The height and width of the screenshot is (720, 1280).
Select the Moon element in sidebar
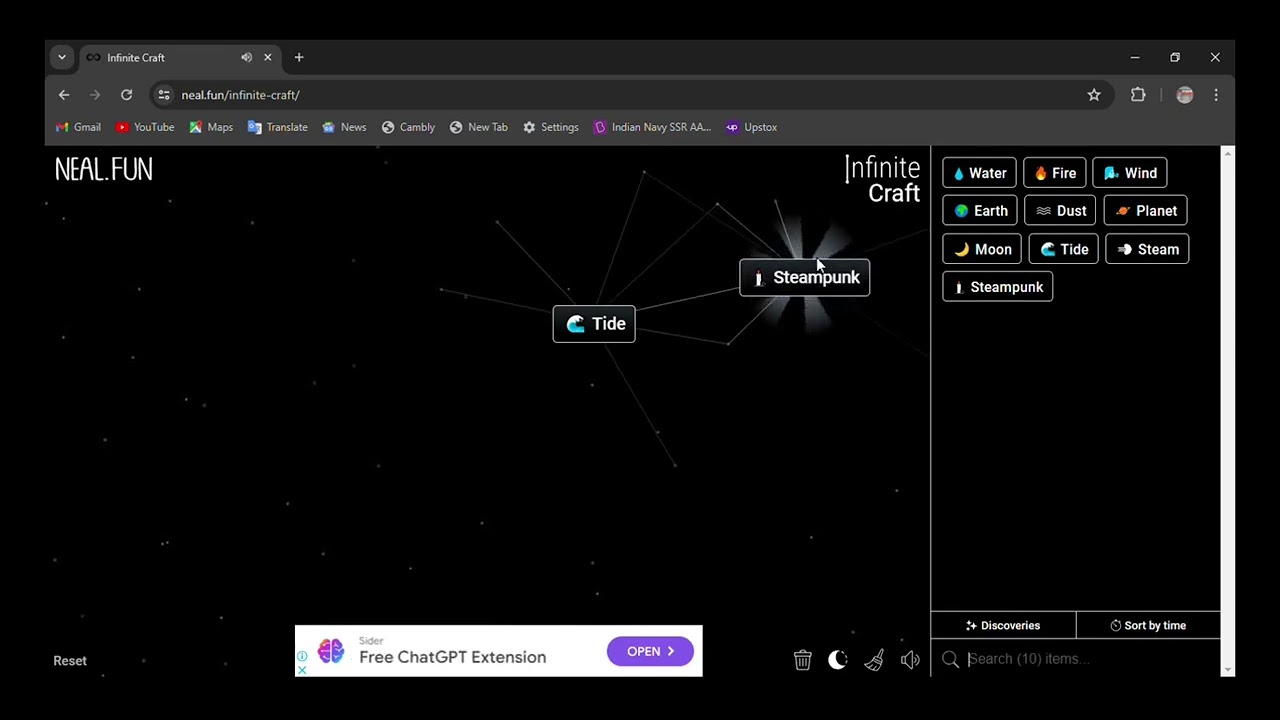tap(982, 249)
